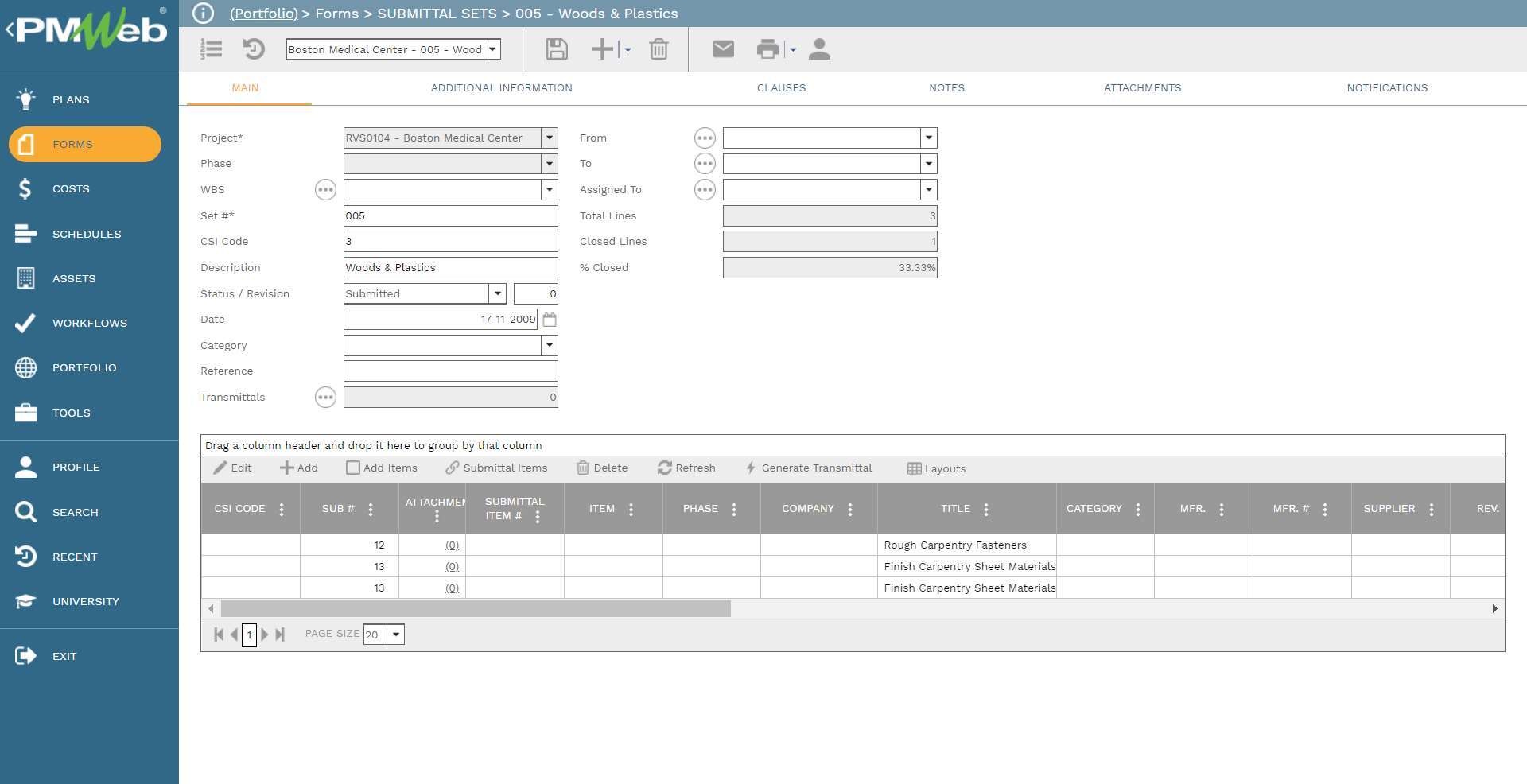
Task: Click the WBS ellipsis lookup button
Action: point(325,189)
